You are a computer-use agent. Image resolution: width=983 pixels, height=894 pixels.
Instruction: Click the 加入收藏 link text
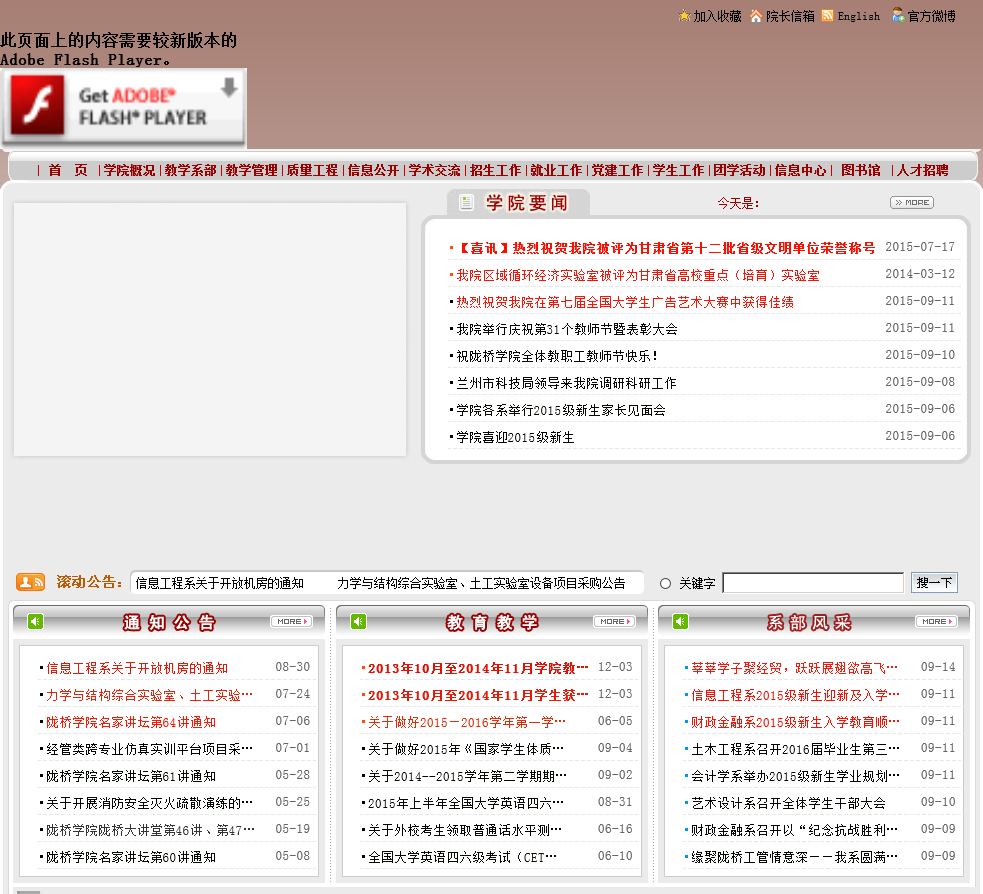[717, 16]
